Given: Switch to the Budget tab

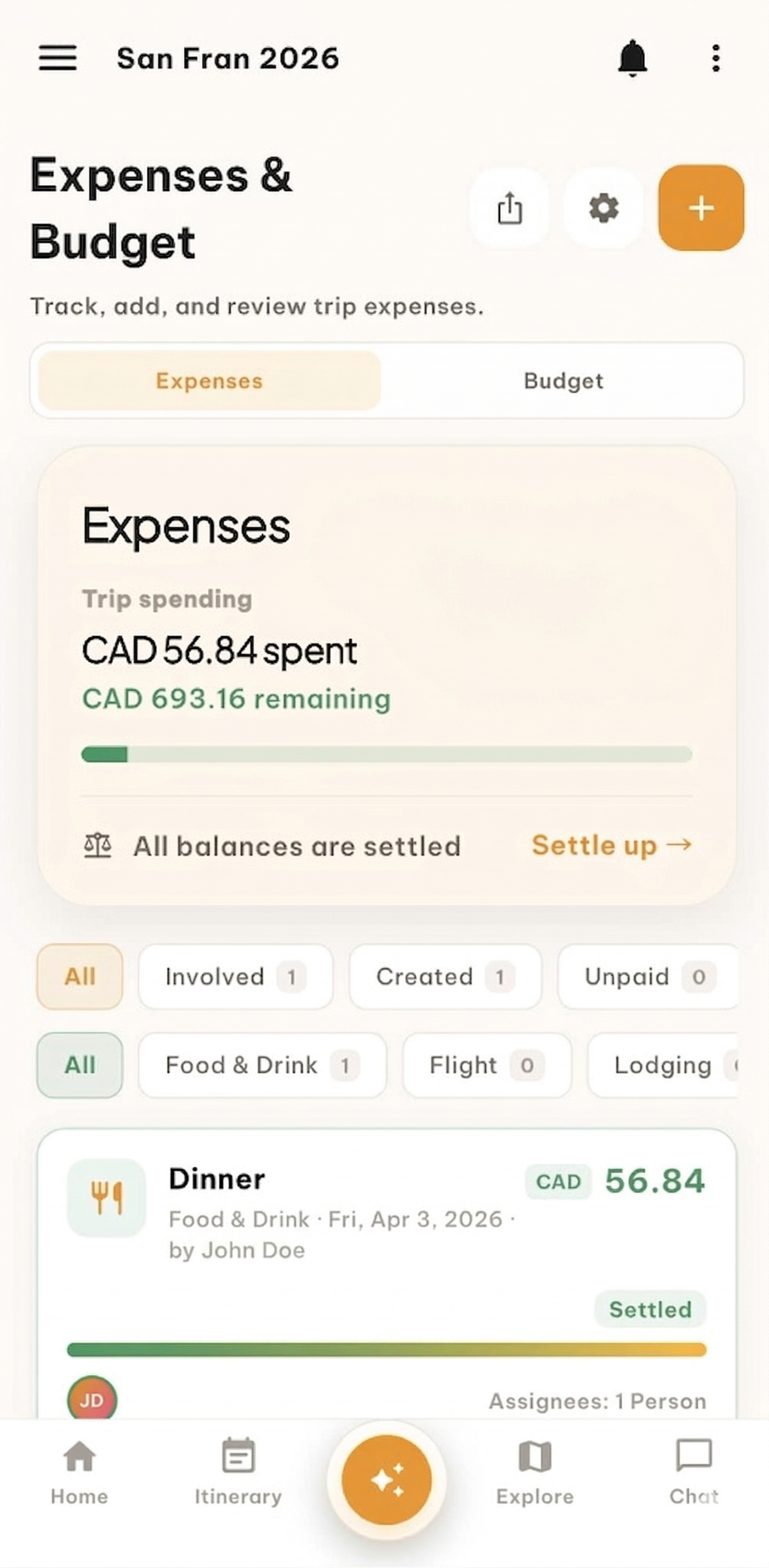Looking at the screenshot, I should (563, 381).
